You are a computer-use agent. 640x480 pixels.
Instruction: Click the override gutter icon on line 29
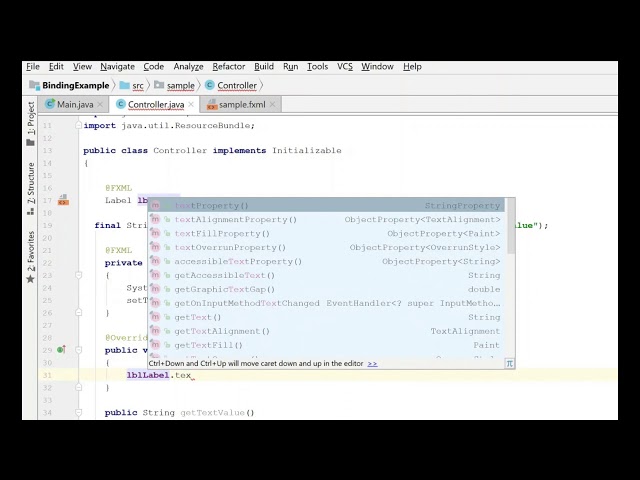point(61,349)
